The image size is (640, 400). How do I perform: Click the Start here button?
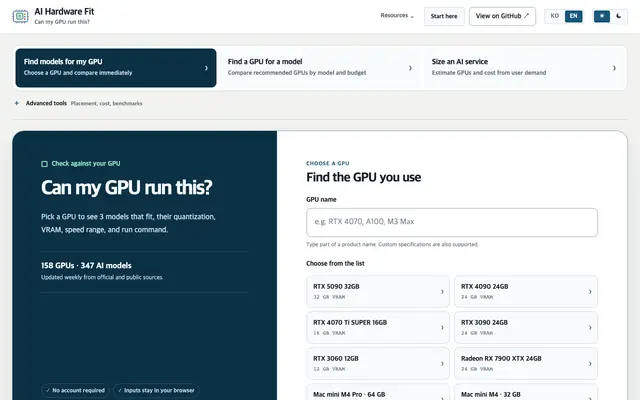point(444,16)
